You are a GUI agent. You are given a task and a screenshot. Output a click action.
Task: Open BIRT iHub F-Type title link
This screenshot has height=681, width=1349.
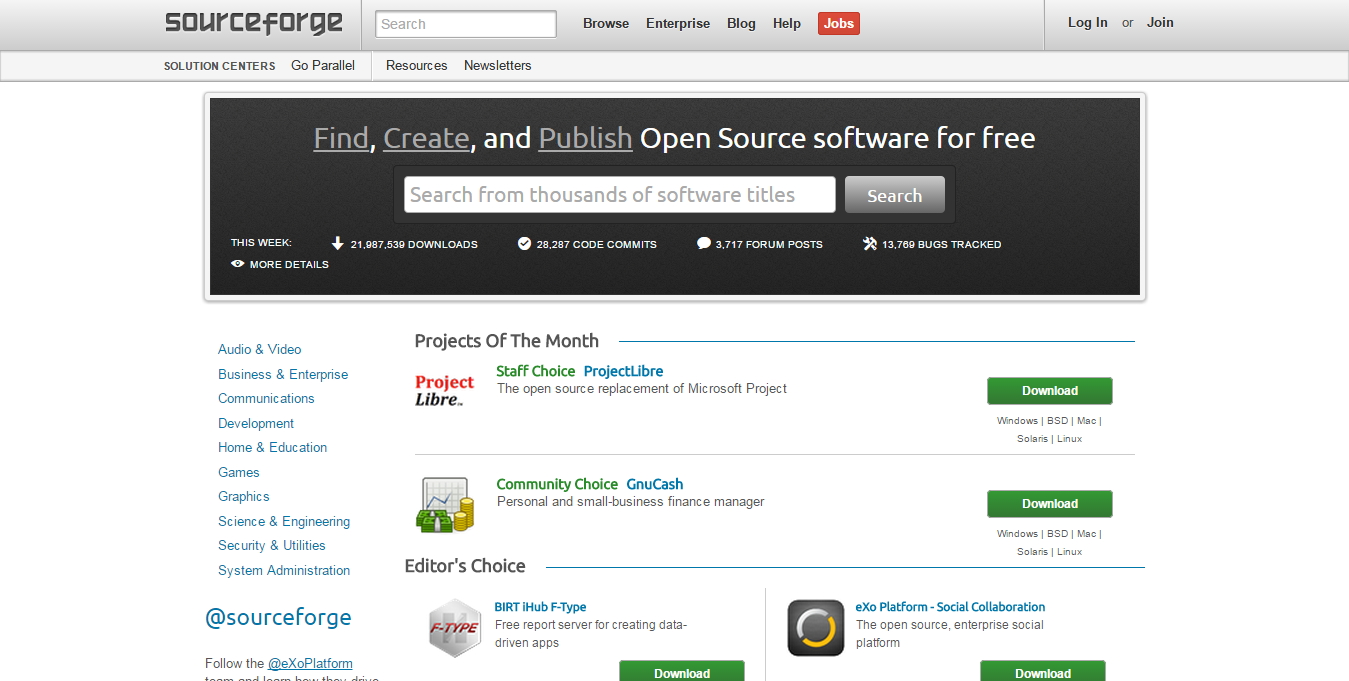coord(540,607)
